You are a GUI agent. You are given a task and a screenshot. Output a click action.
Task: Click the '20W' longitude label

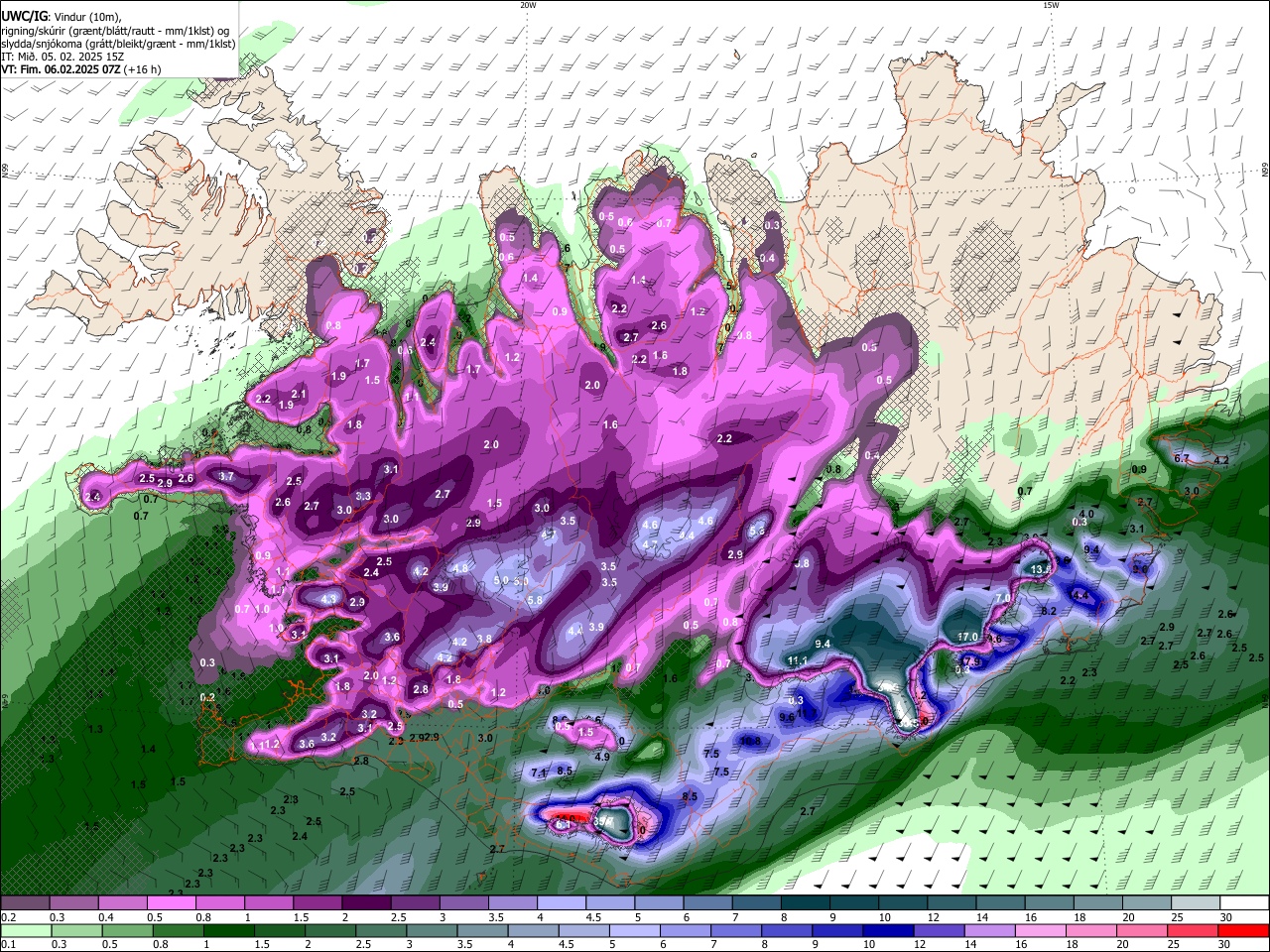point(527,4)
